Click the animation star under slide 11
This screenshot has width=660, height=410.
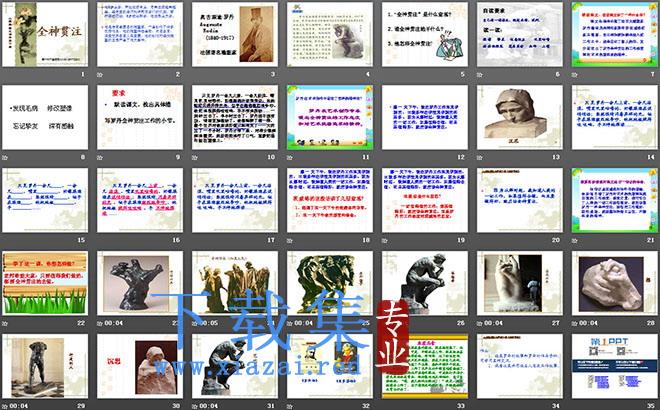[x=290, y=157]
